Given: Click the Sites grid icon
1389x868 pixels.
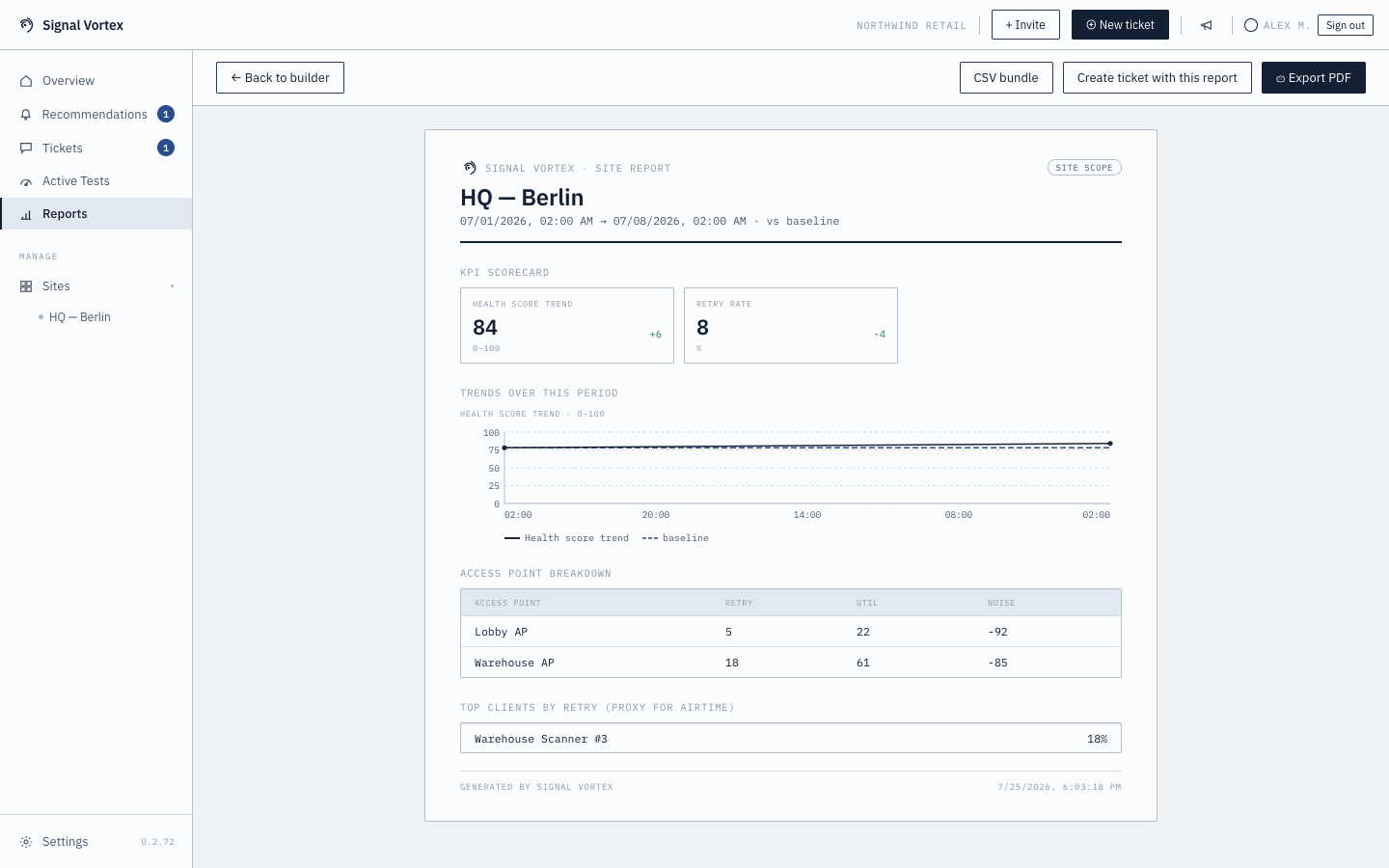Looking at the screenshot, I should [26, 286].
